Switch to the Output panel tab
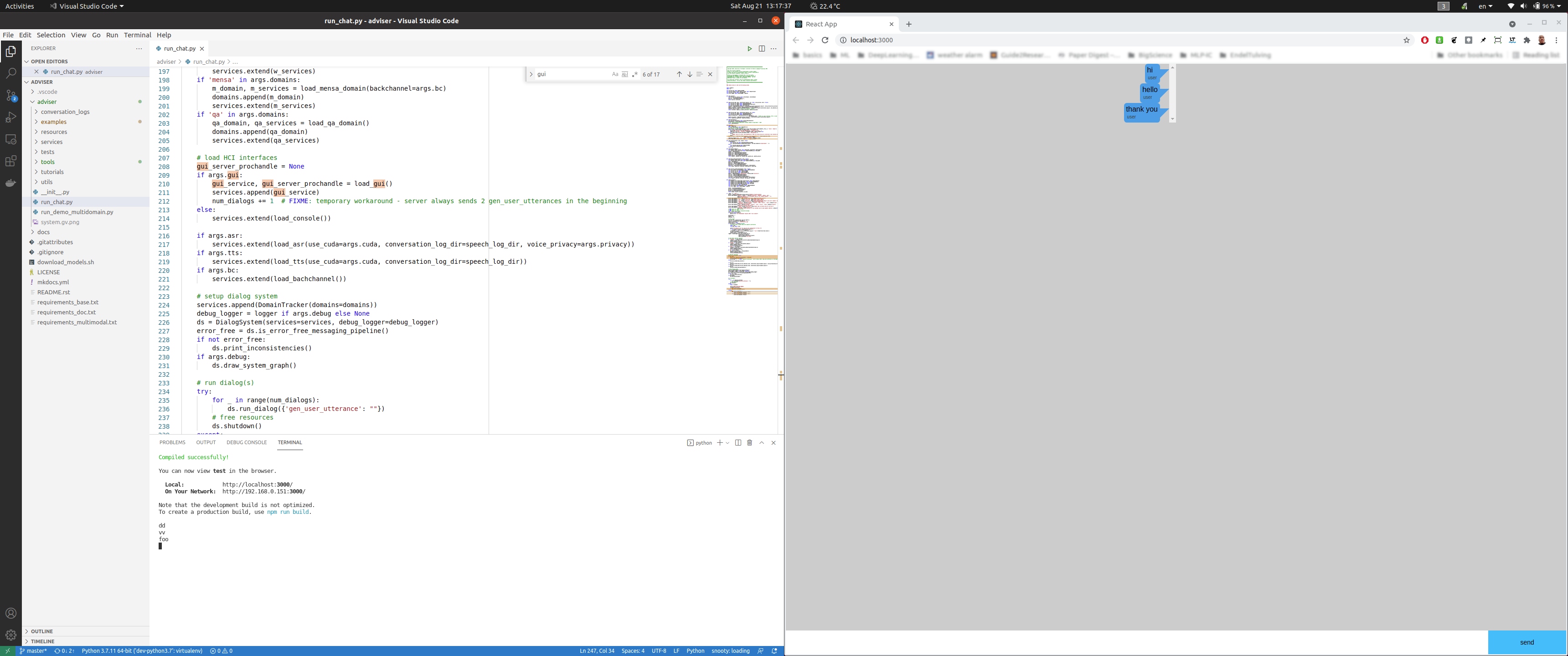Screen dimensions: 1568x656 click(206, 442)
